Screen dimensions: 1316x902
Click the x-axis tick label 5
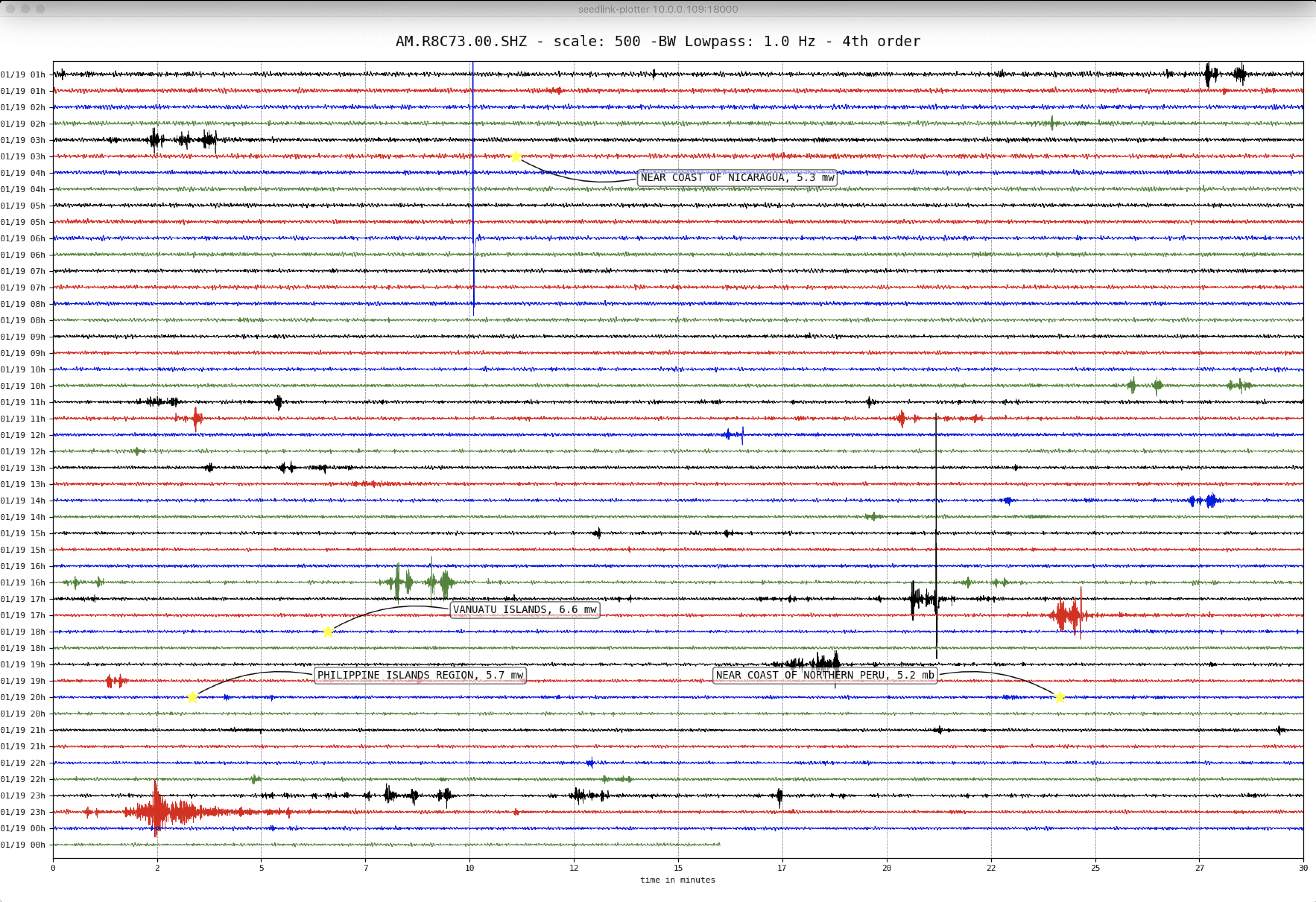coord(262,867)
